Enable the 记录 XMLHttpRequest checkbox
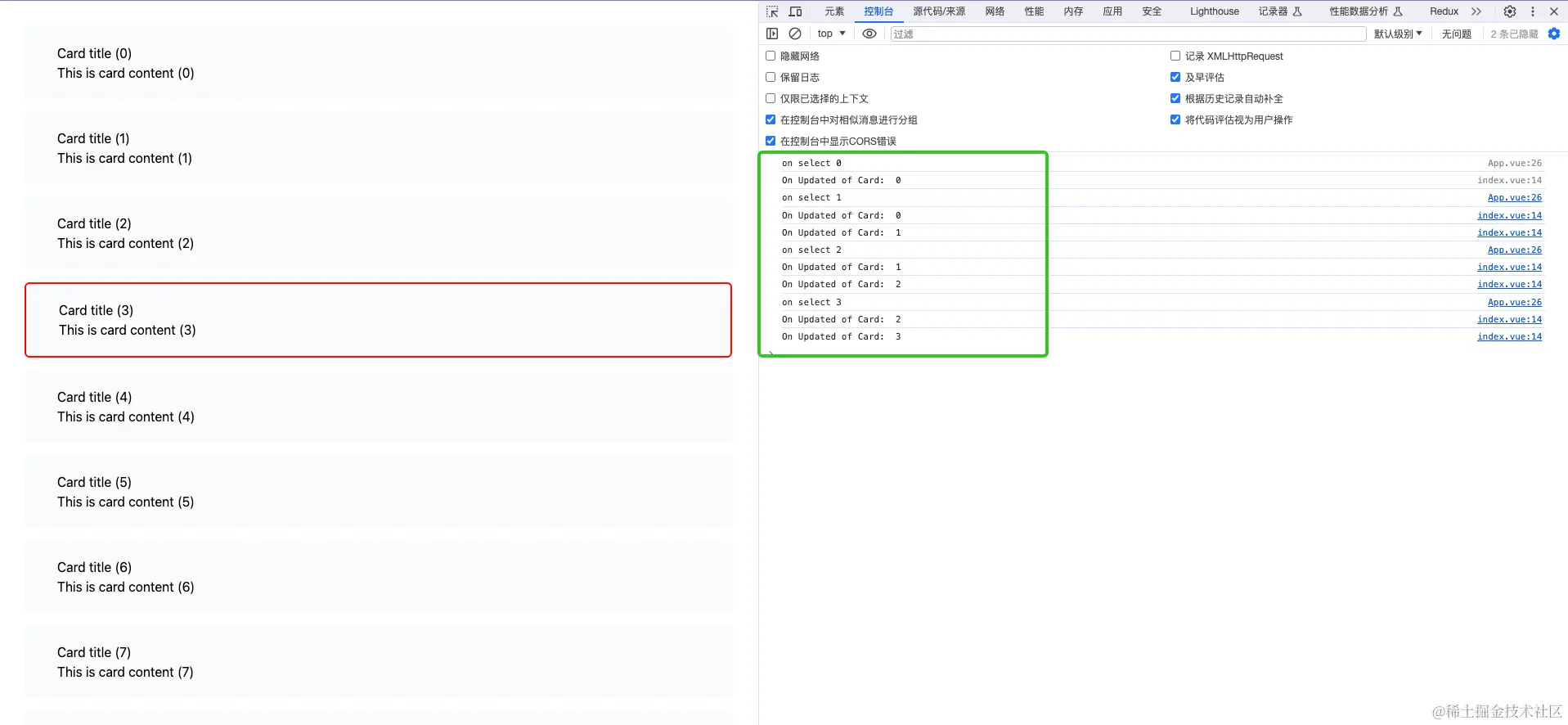 [1175, 56]
